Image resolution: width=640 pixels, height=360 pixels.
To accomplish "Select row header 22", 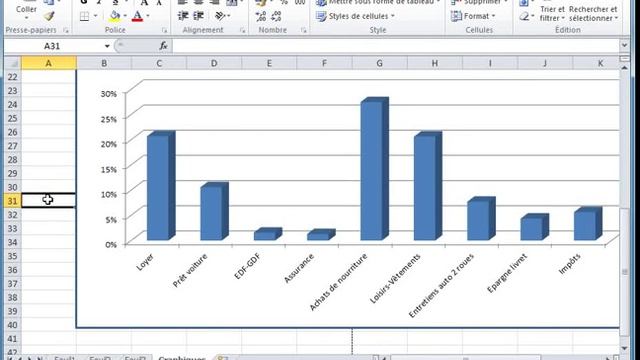I will 13,77.
